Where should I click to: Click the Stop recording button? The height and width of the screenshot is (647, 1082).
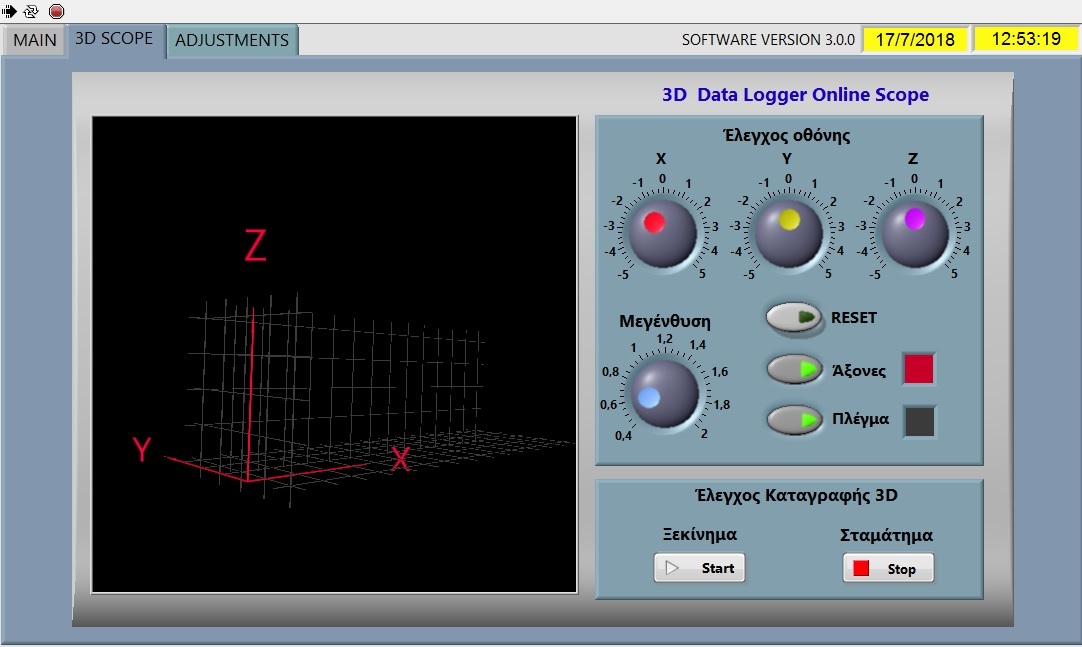888,568
